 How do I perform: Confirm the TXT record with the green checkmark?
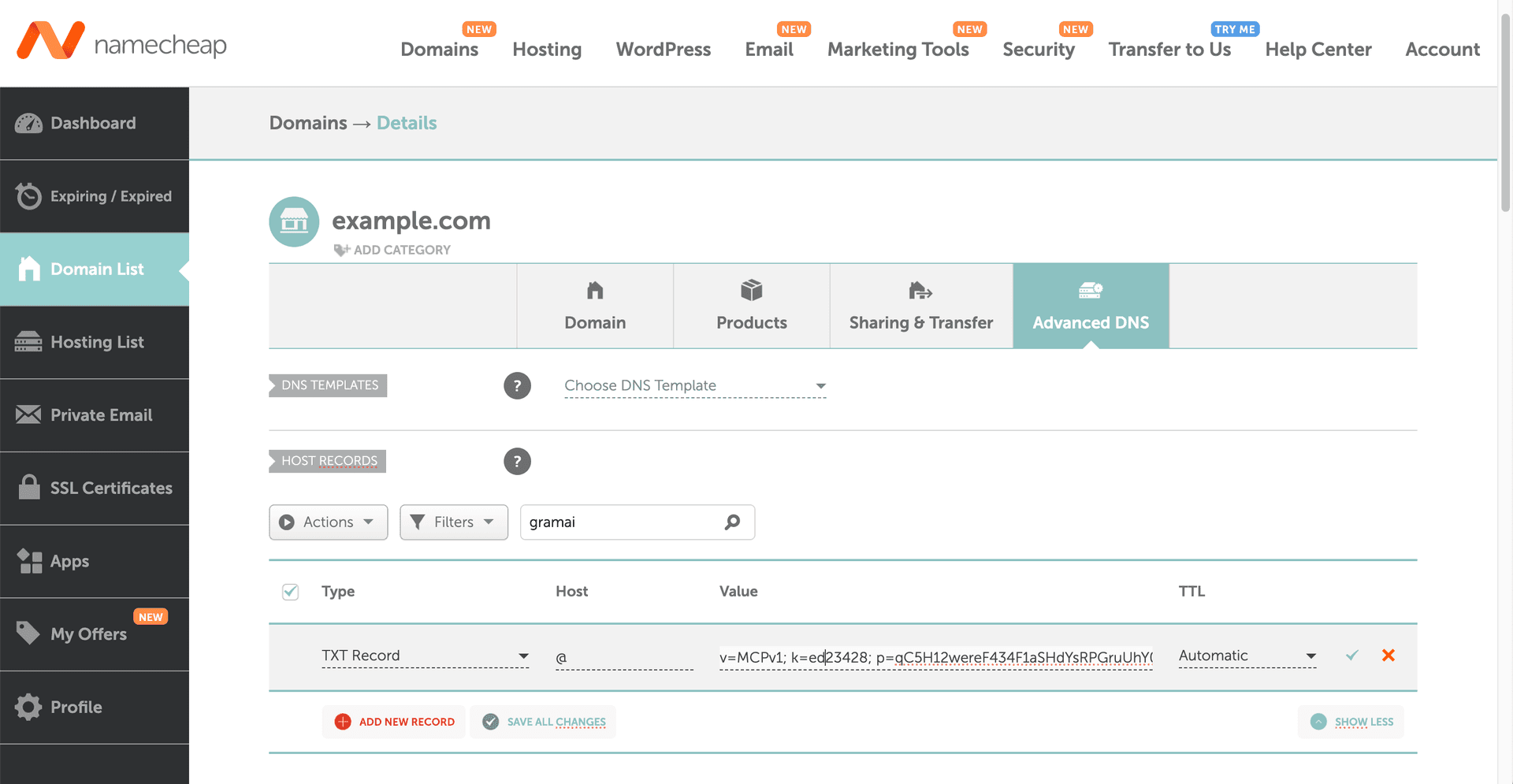pyautogui.click(x=1352, y=655)
